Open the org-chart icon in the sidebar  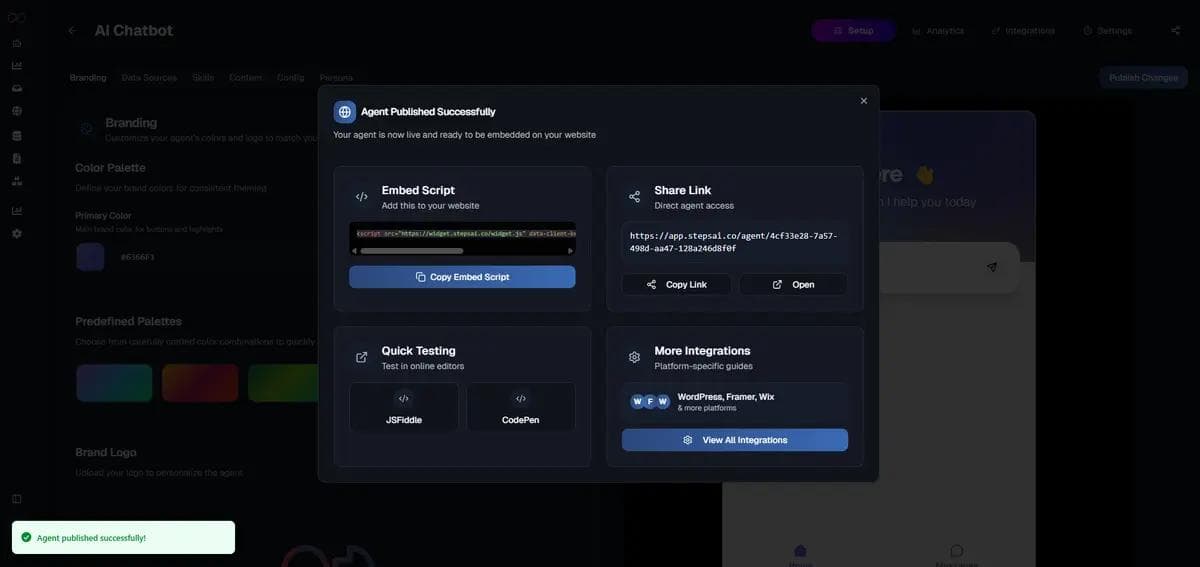pyautogui.click(x=16, y=181)
